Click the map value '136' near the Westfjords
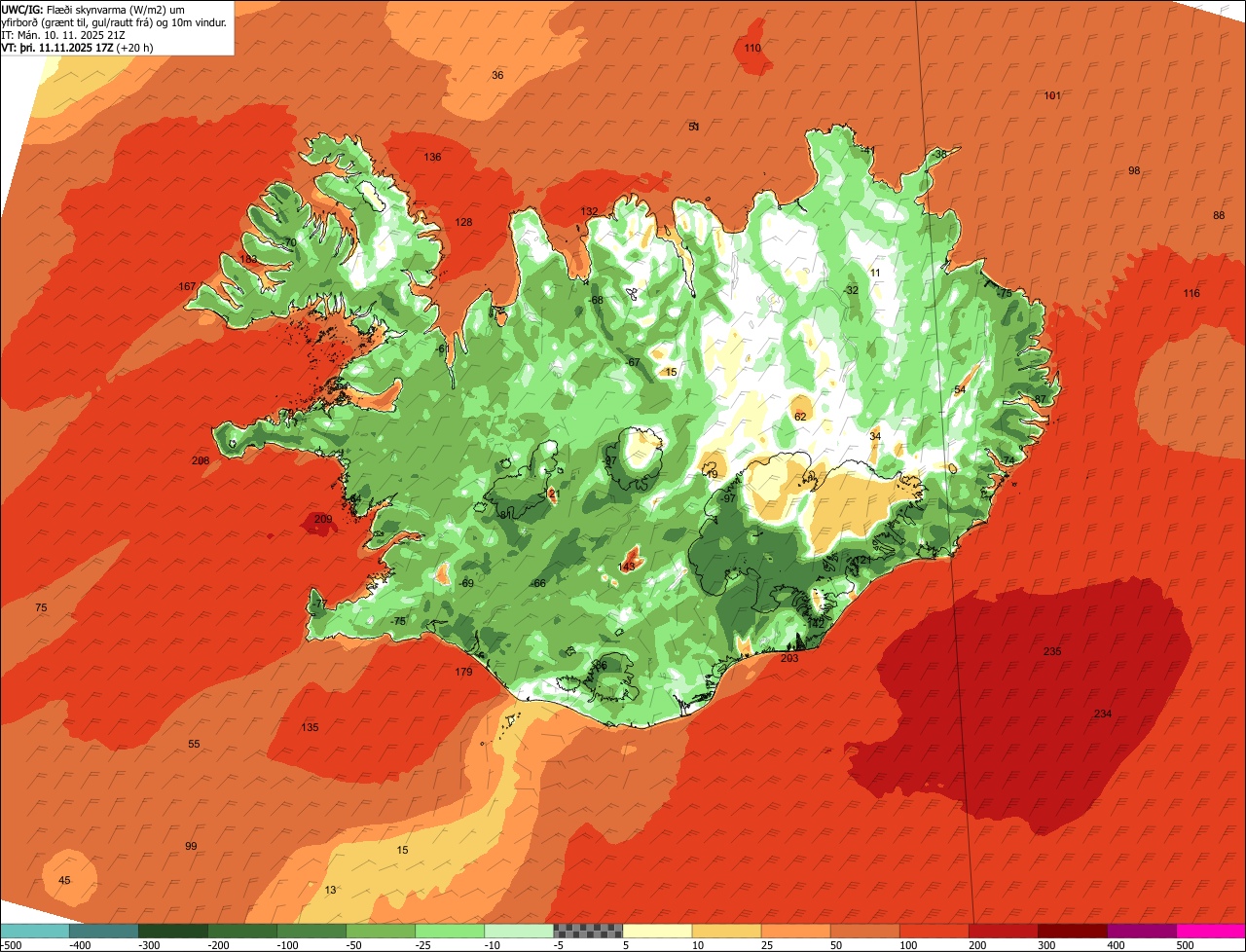The image size is (1246, 952). [432, 157]
